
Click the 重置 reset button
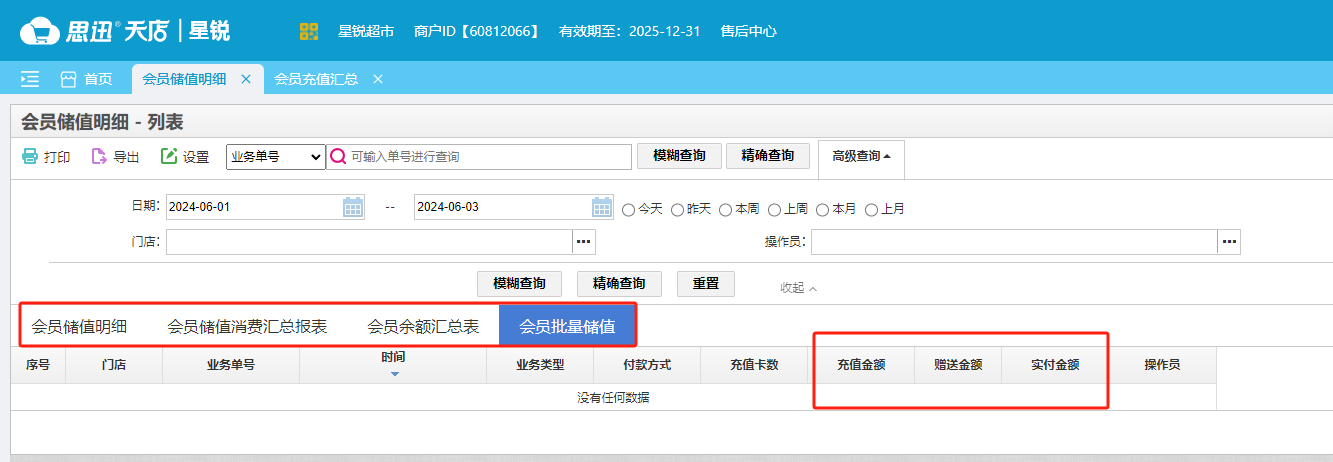(706, 284)
